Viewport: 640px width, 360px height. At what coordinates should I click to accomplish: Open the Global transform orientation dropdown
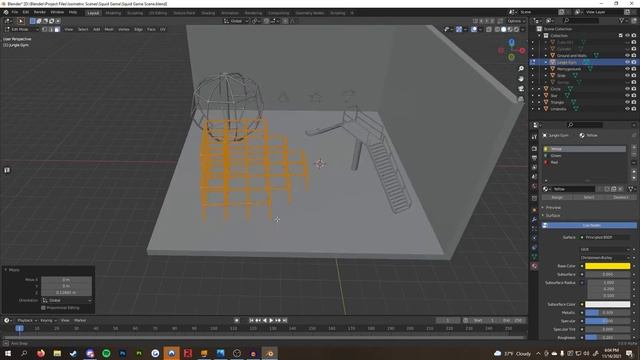point(236,21)
